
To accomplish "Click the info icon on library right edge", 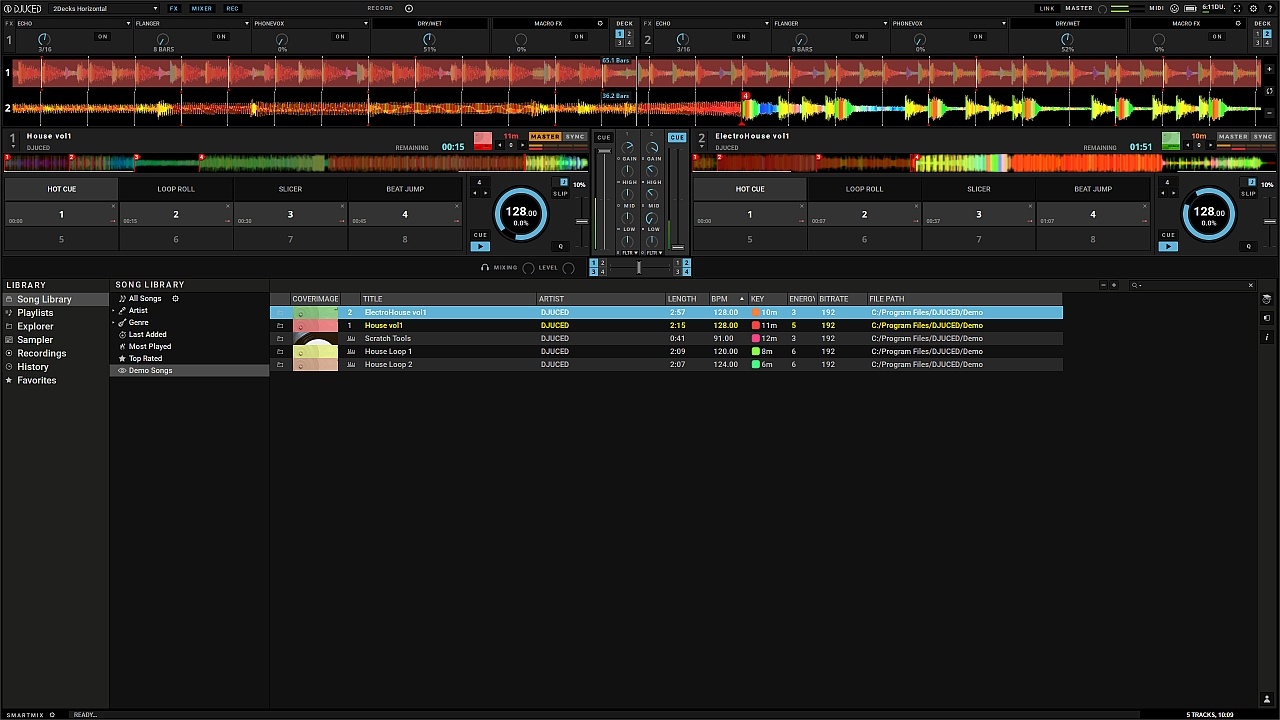I will coord(1267,337).
